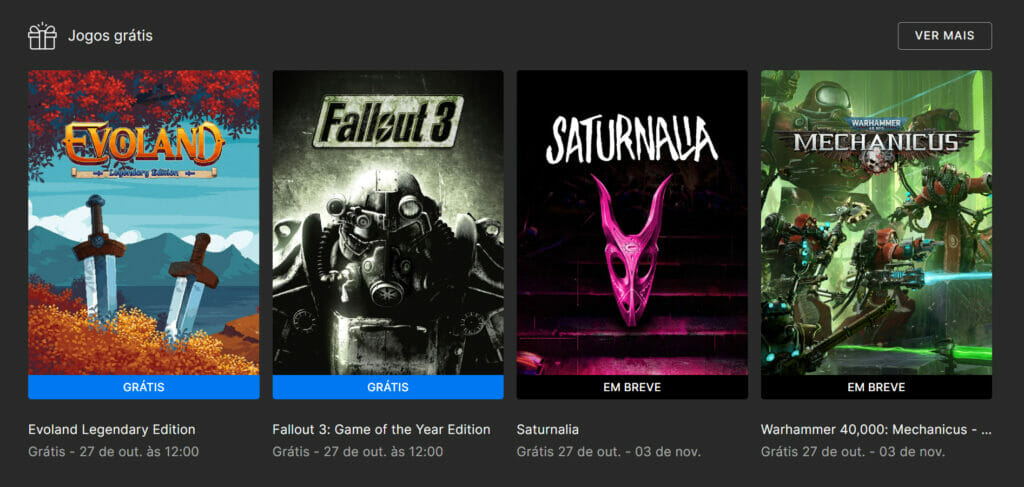Screen dimensions: 1024x487
Task: Click the GRÁTIS banner under Evoland
Action: (x=143, y=387)
